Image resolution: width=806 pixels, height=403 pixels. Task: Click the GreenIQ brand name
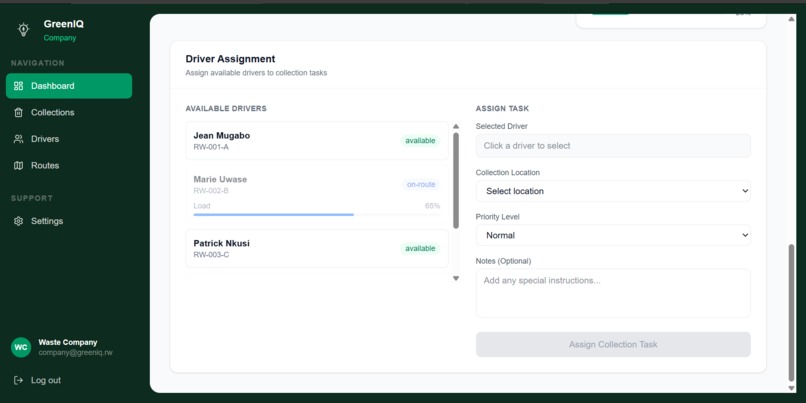(x=64, y=24)
